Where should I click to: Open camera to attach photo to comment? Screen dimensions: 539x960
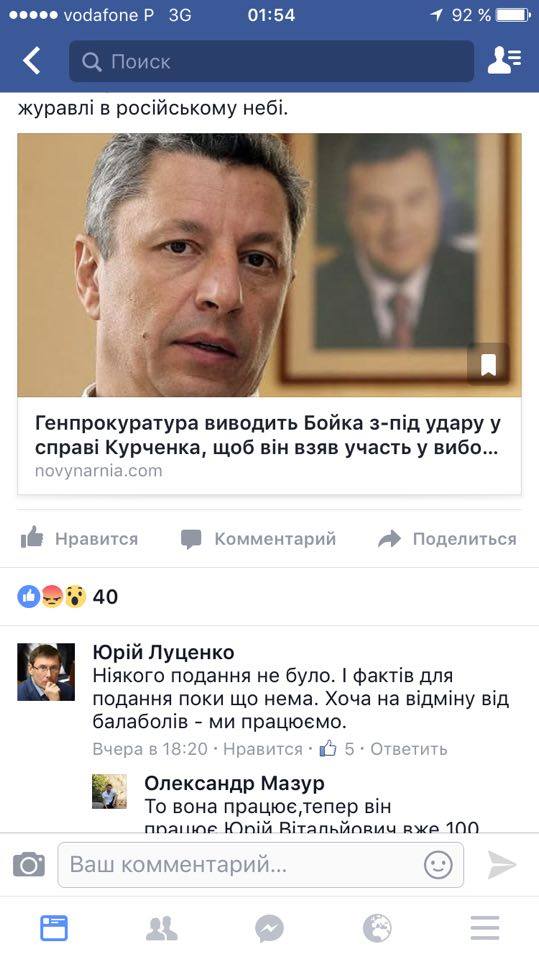tap(29, 864)
